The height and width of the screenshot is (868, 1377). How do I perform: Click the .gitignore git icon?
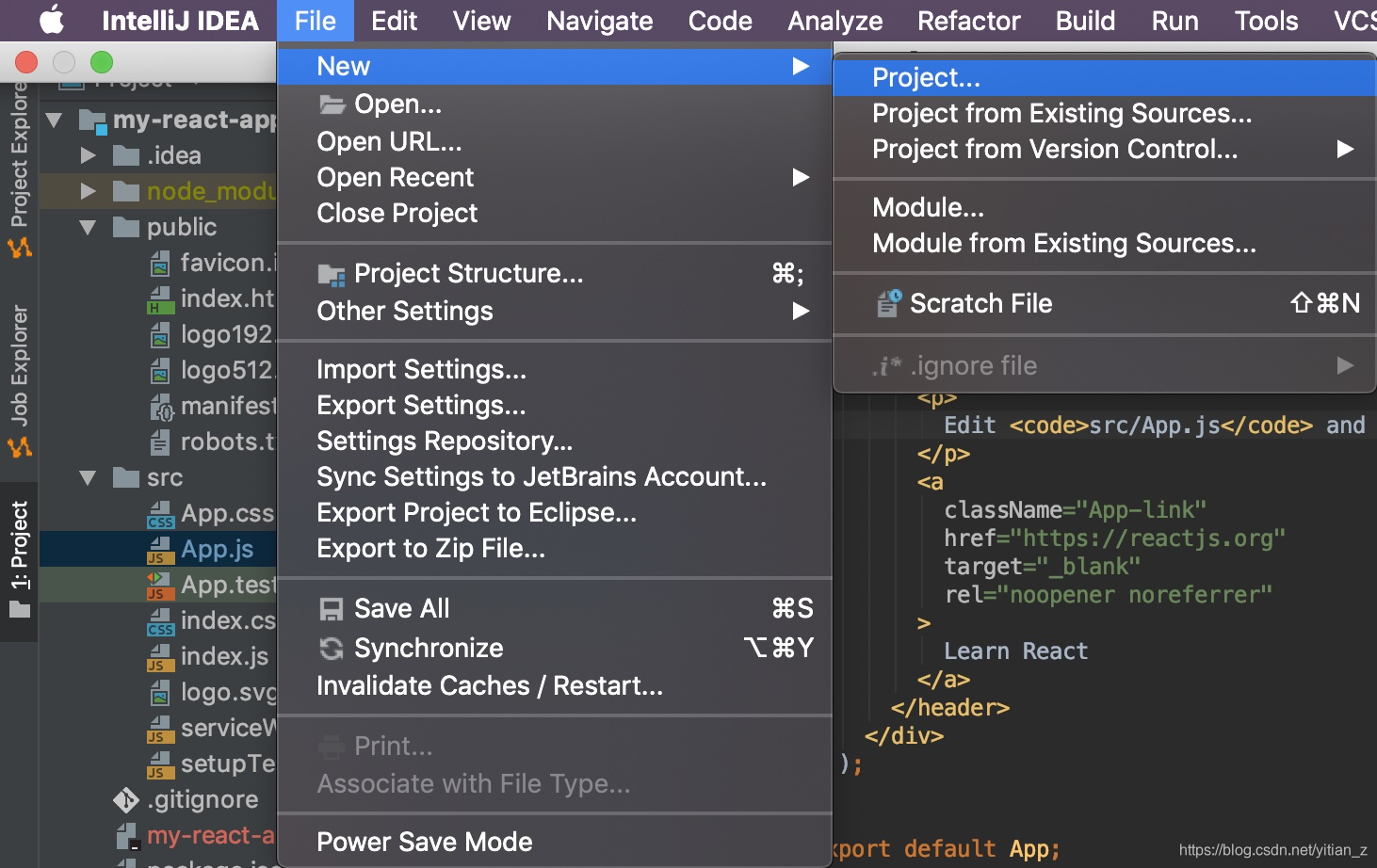(x=126, y=800)
